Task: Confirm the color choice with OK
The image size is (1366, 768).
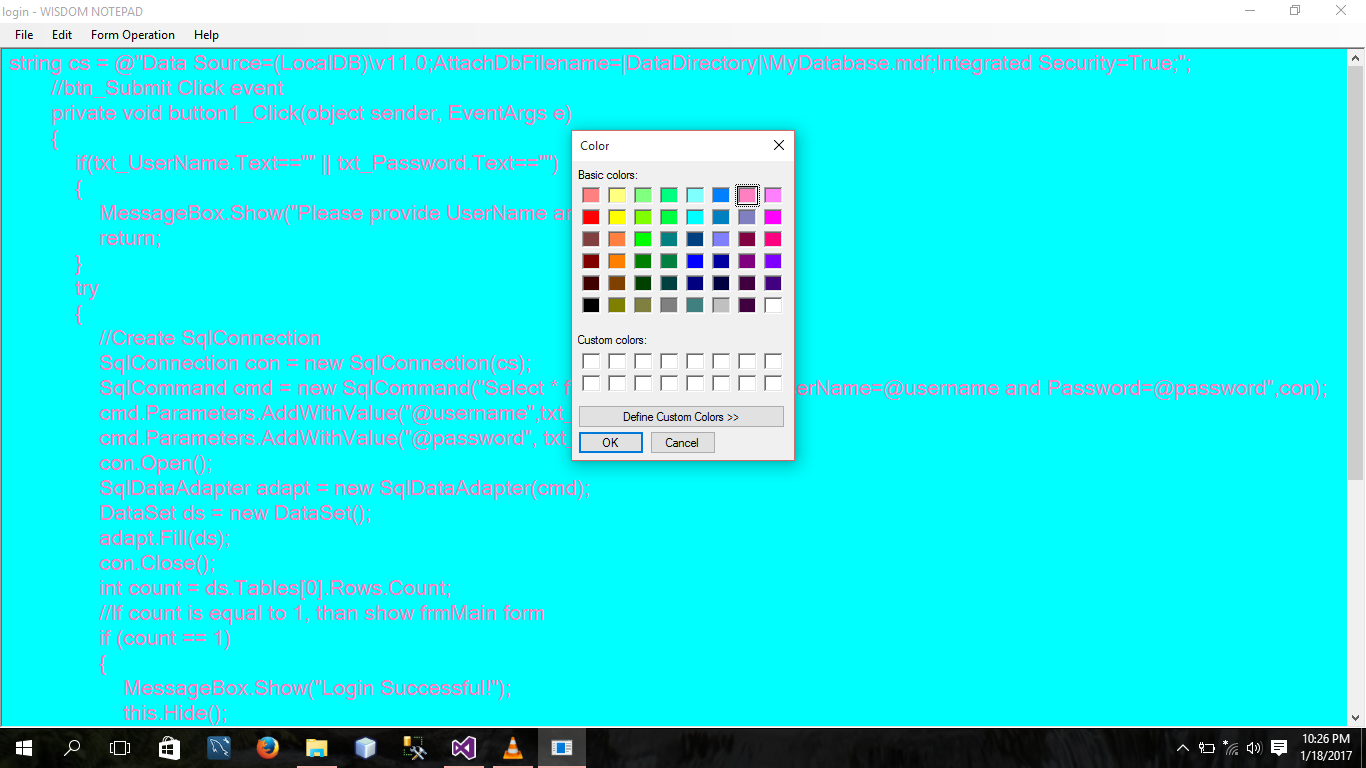Action: click(610, 442)
